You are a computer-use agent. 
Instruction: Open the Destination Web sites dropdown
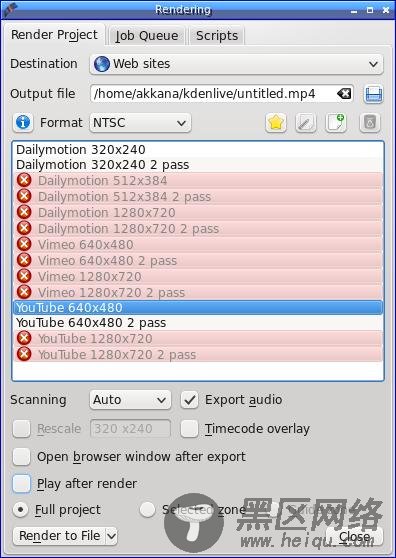[x=236, y=64]
